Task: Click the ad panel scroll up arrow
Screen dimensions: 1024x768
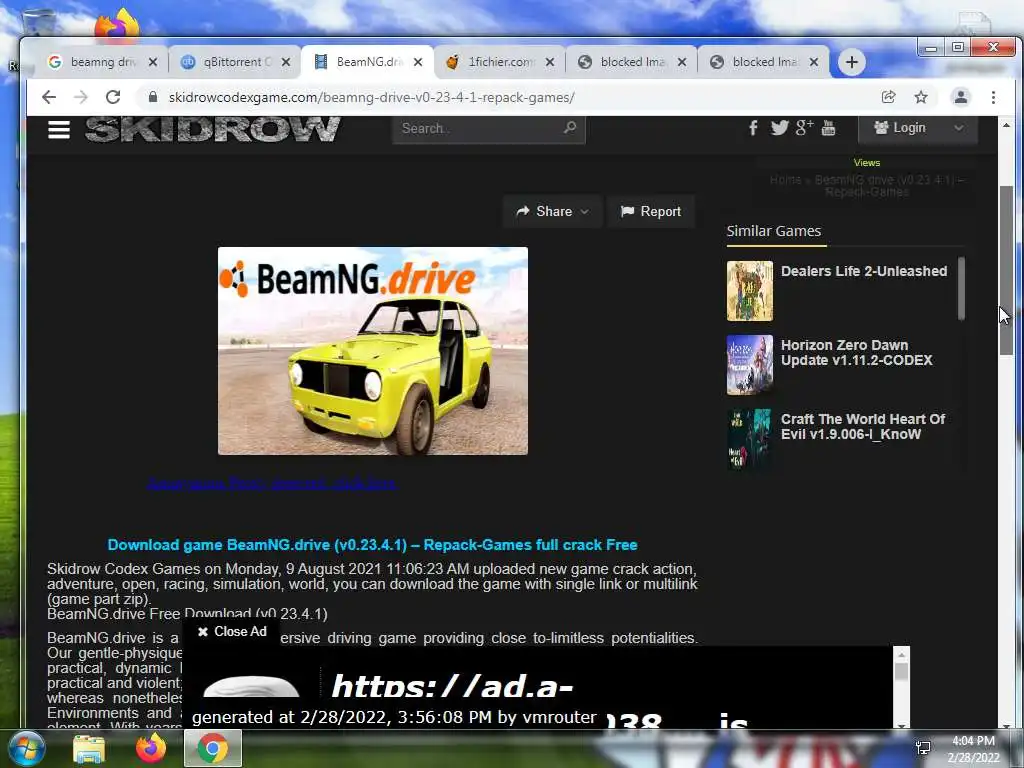Action: coord(902,654)
